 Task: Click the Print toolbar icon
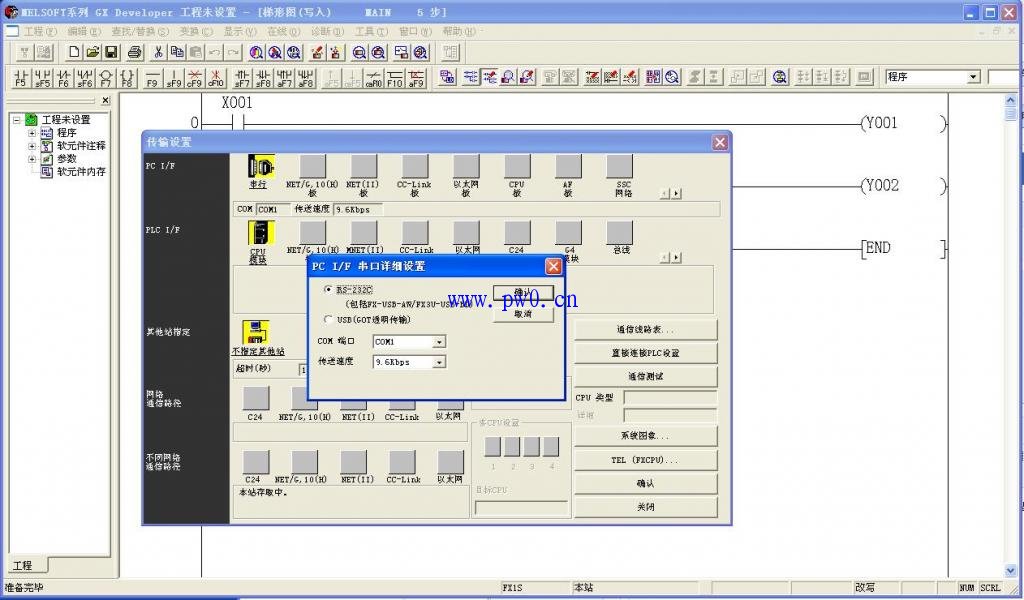click(134, 53)
